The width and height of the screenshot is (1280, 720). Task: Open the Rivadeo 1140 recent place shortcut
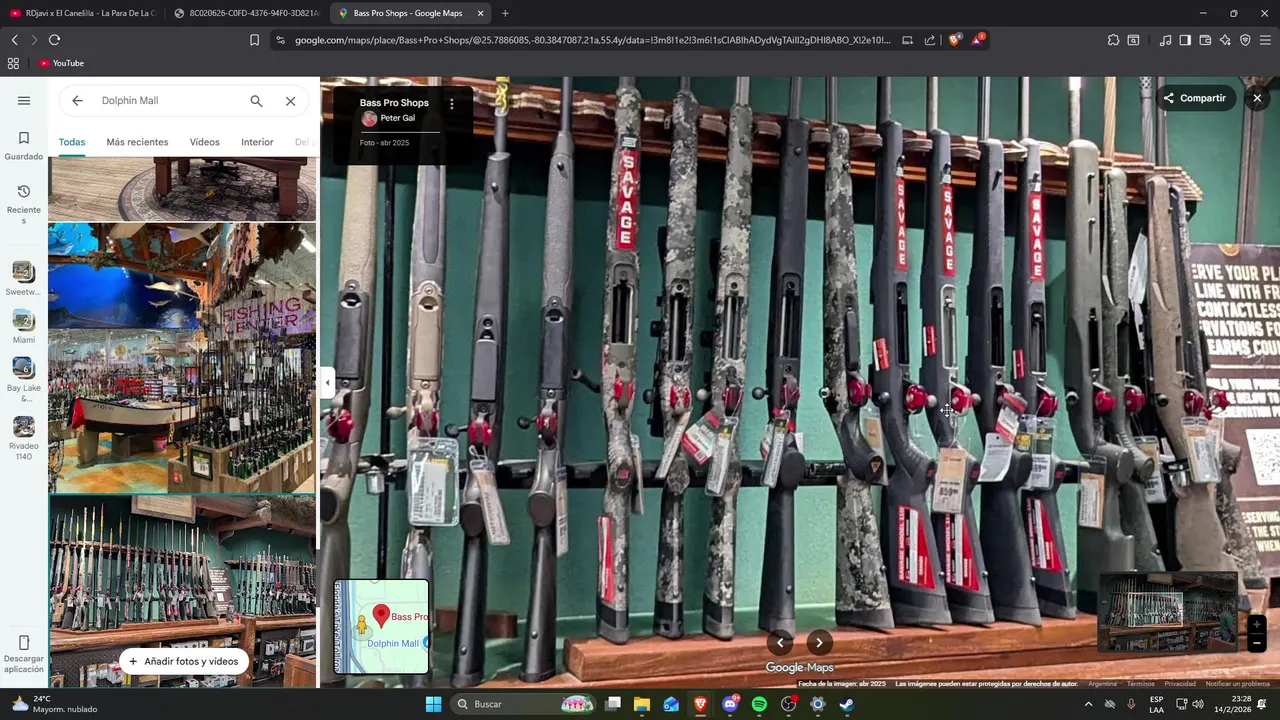tap(24, 439)
